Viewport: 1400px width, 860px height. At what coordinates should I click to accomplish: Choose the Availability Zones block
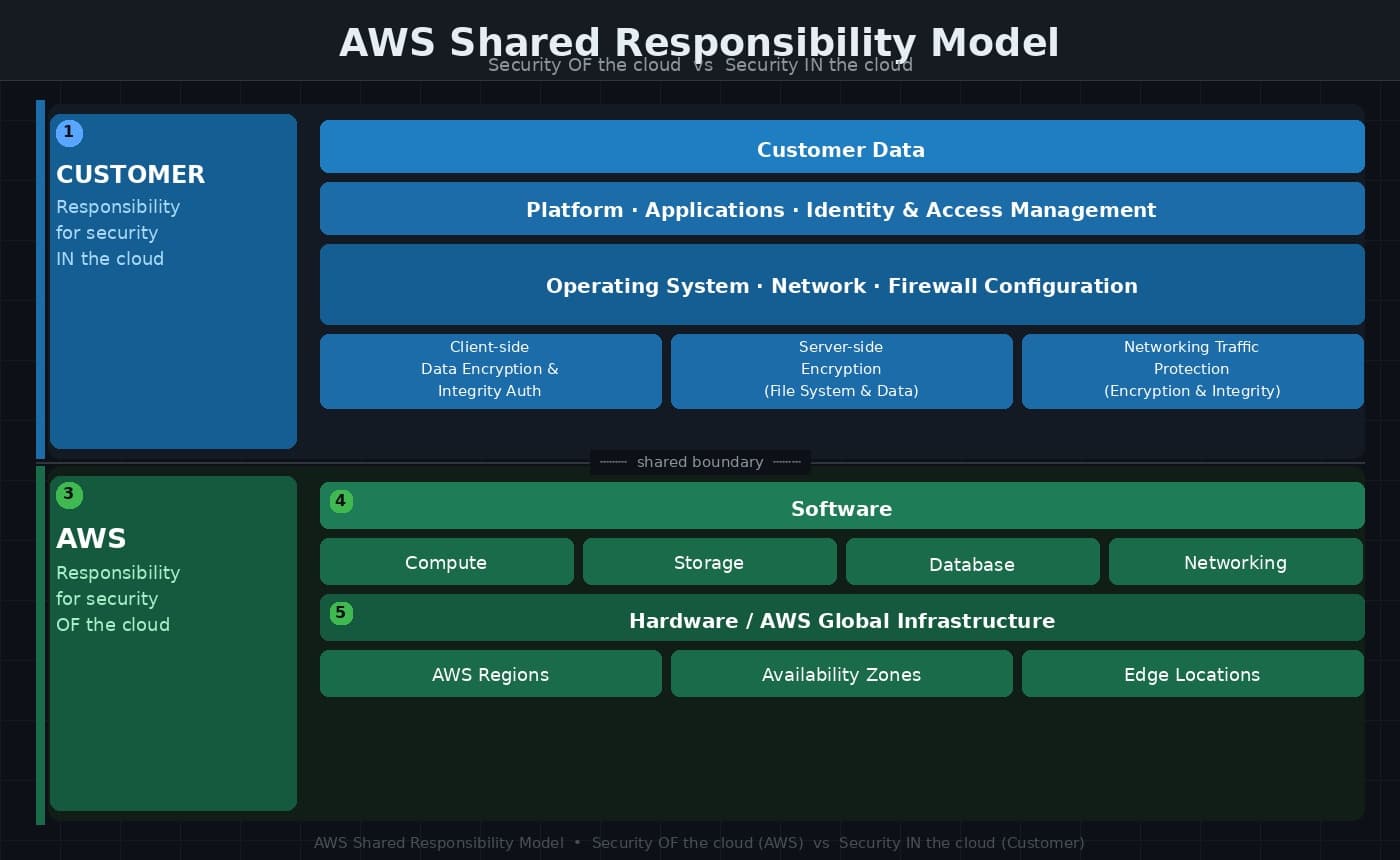pos(841,674)
